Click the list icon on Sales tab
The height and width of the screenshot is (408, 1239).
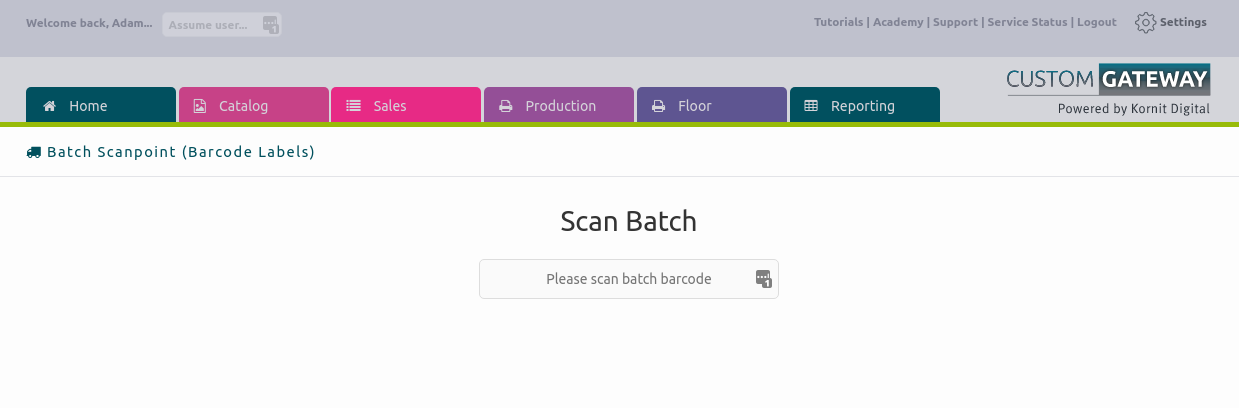tap(353, 106)
